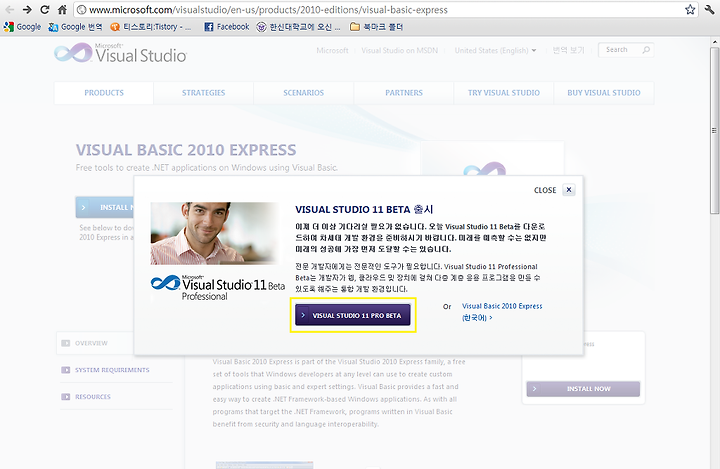
Task: Expand United States (English) language dropdown
Action: pos(495,51)
